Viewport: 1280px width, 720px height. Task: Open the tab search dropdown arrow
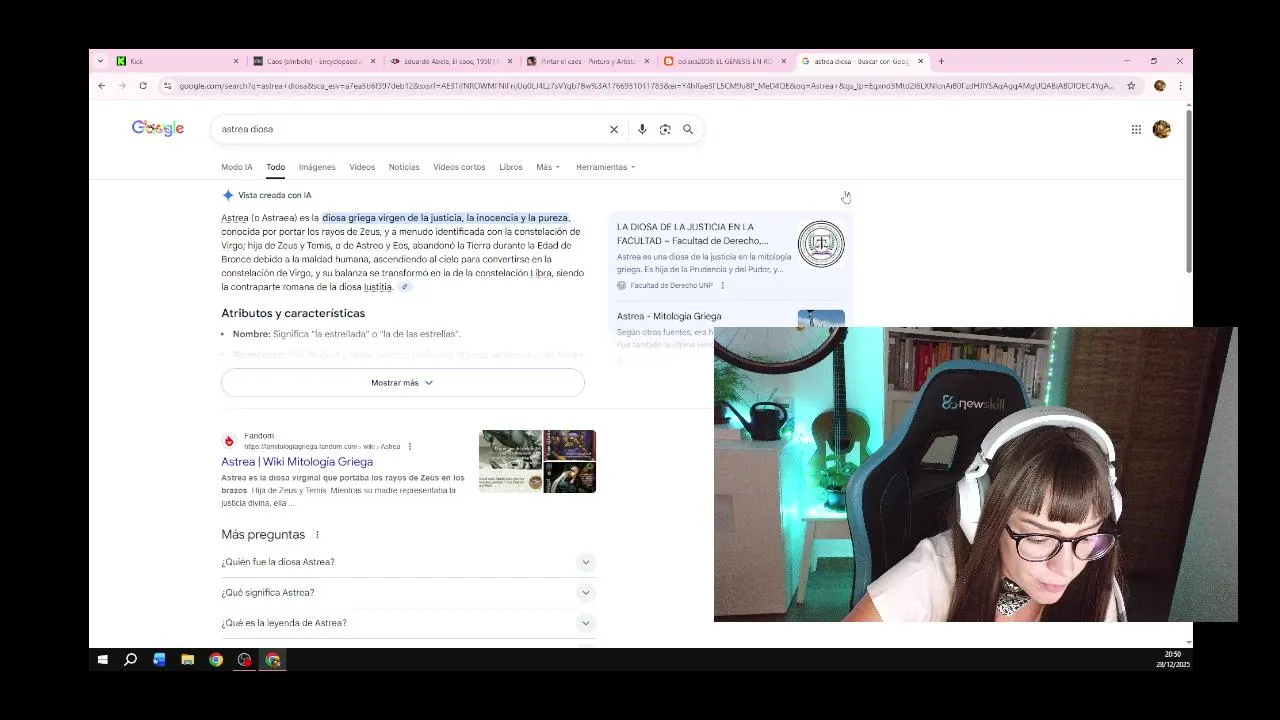100,61
